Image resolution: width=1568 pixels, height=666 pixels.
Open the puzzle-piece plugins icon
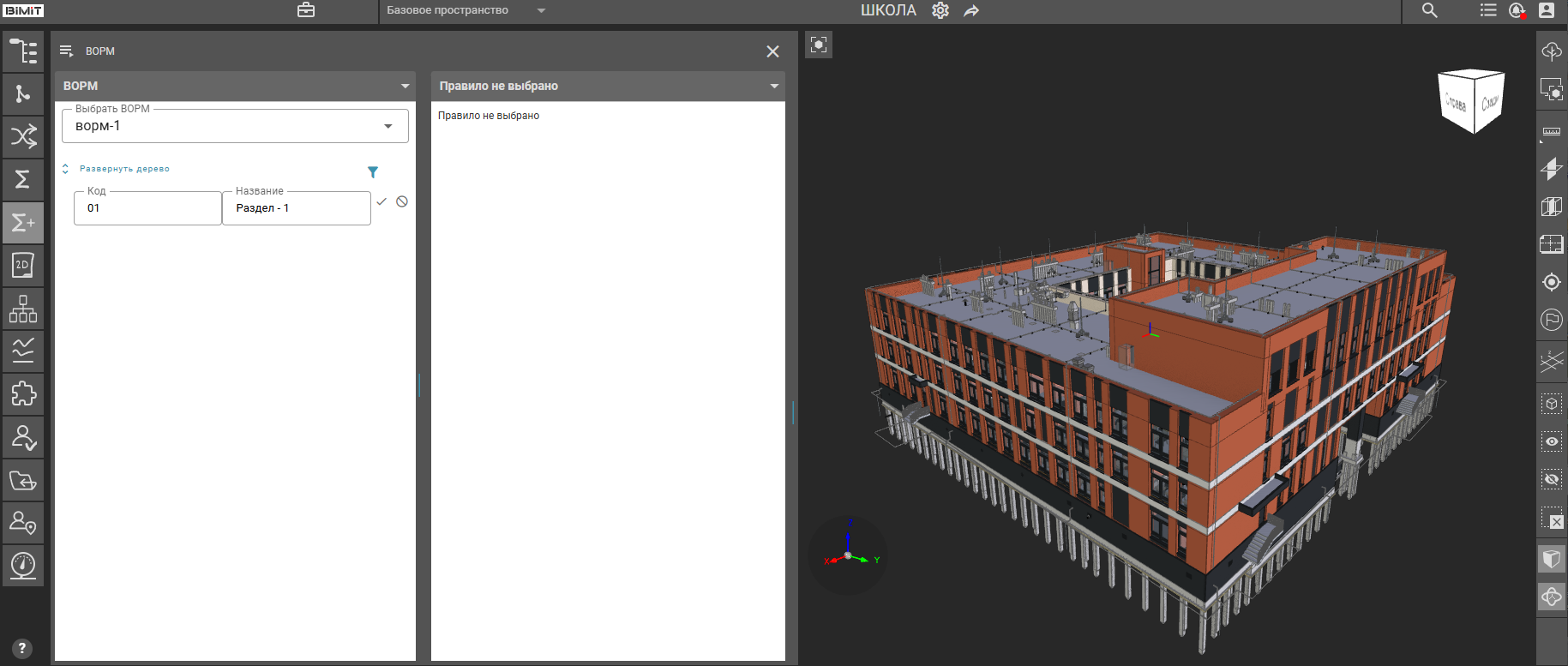click(x=23, y=394)
